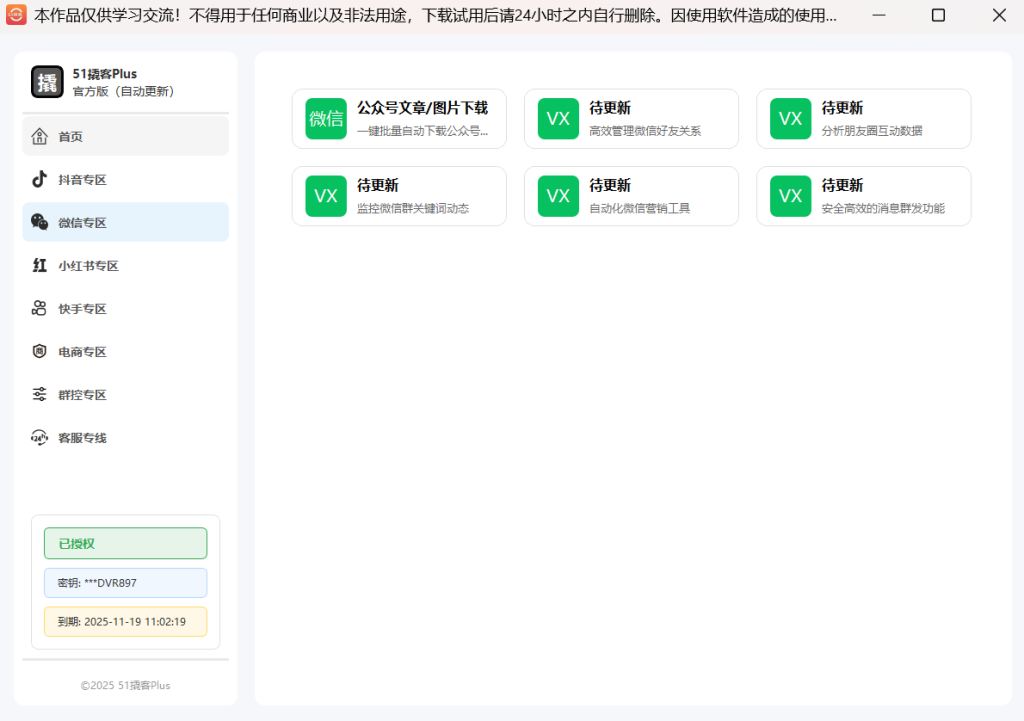Click the sliders icon for 群控专区

click(x=40, y=394)
